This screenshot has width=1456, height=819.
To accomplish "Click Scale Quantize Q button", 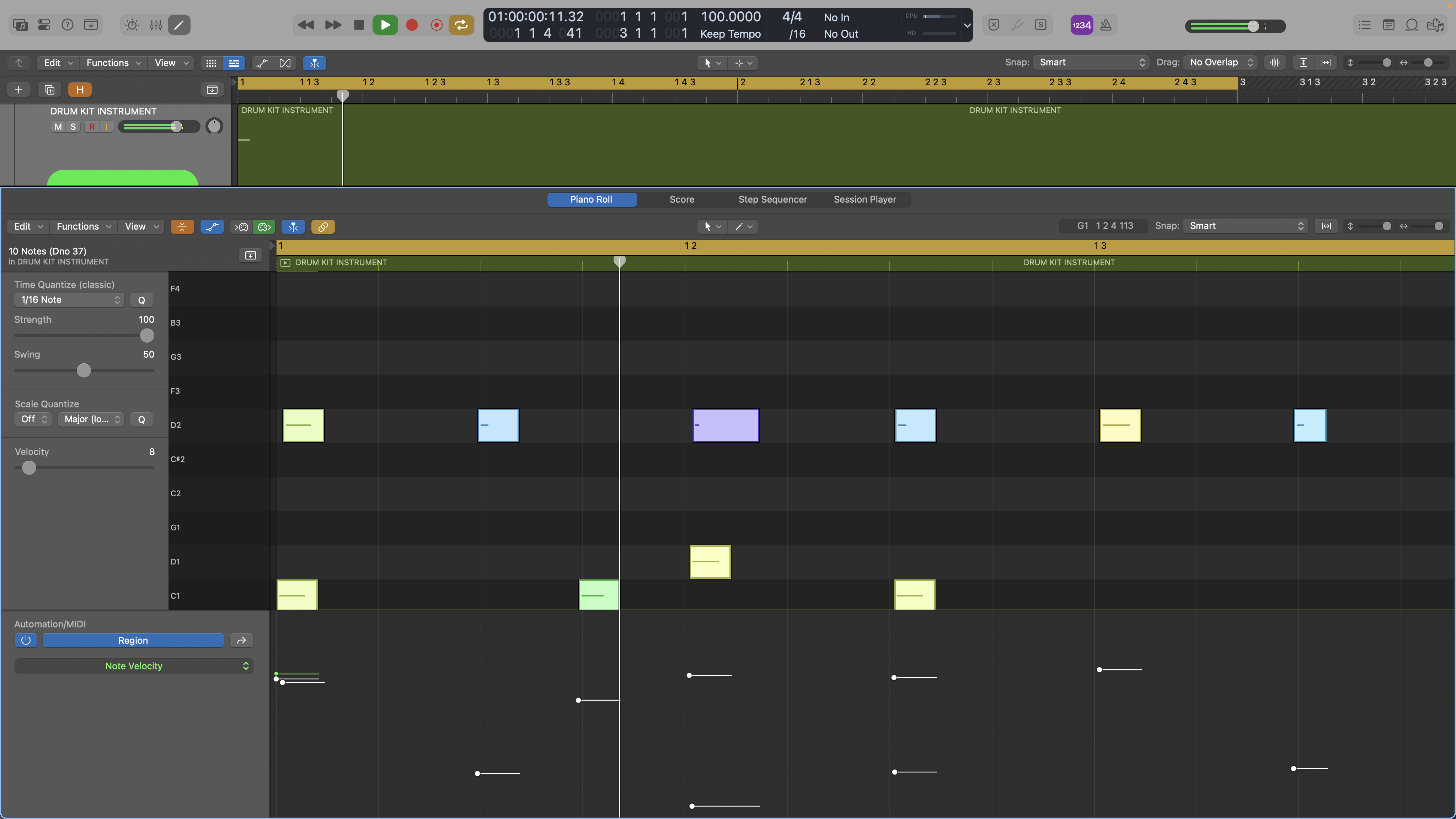I will point(141,419).
